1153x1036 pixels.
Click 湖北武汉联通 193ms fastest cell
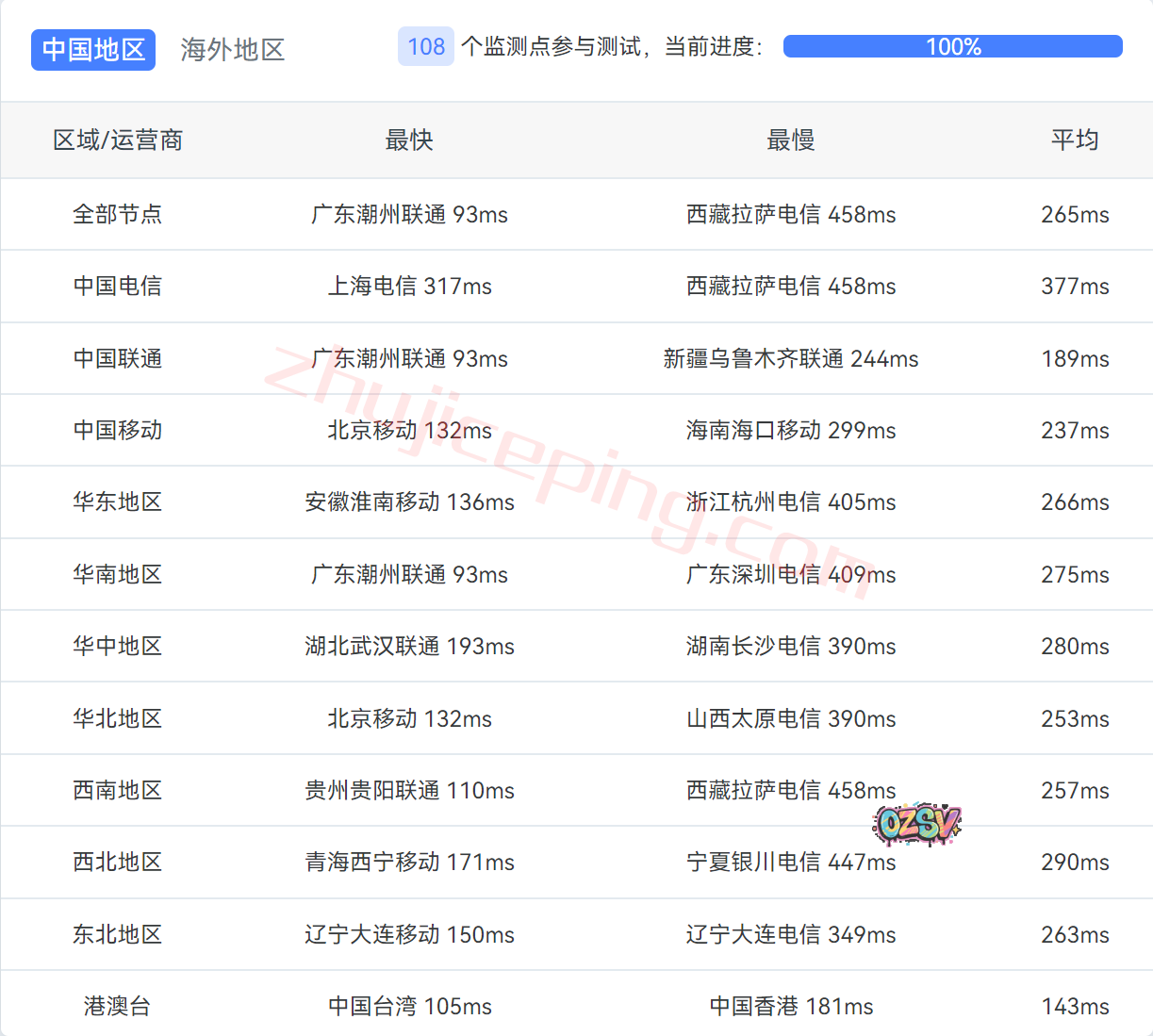point(409,647)
